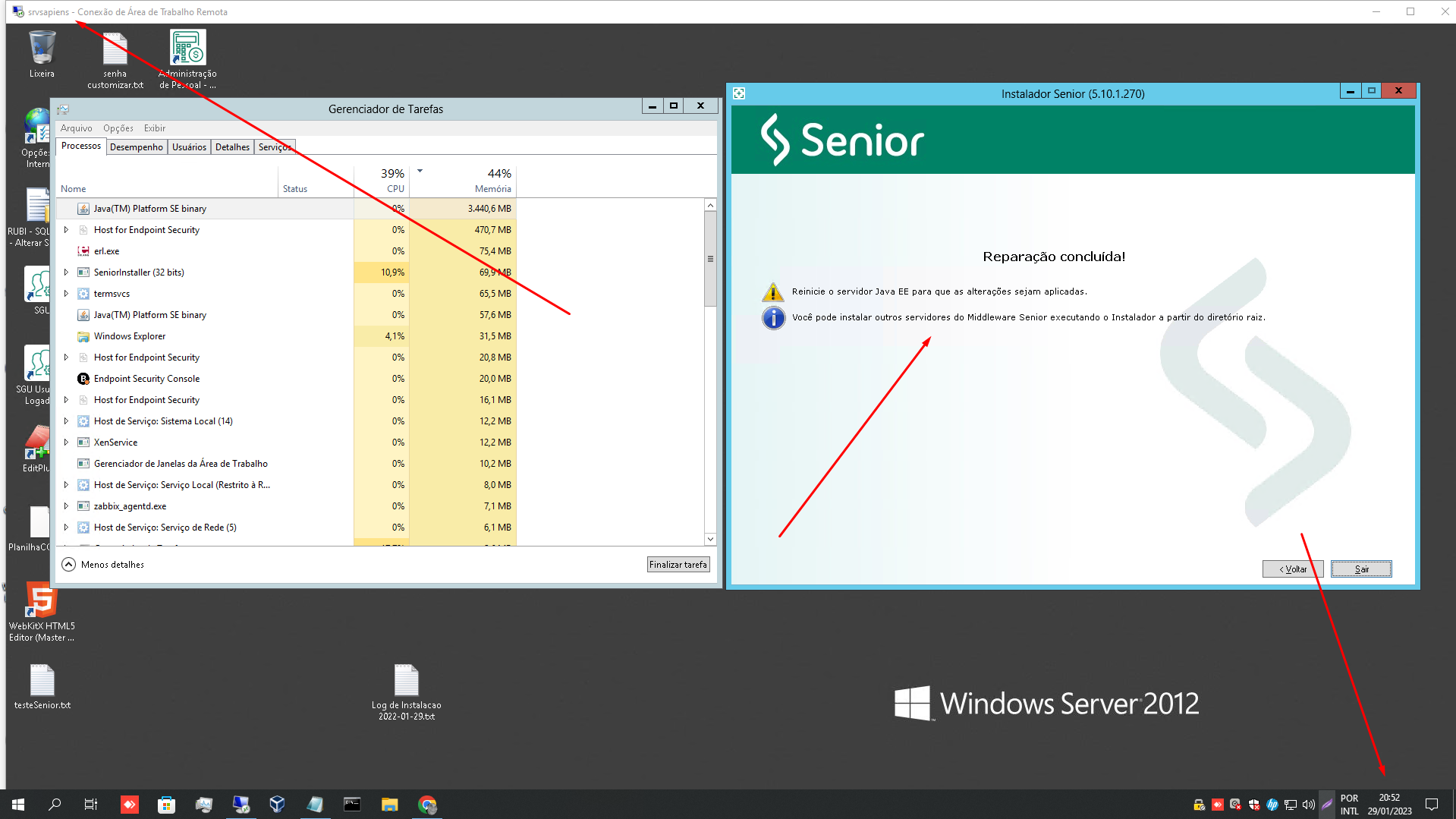Viewport: 1456px width, 819px height.
Task: Click the purple feather tray icon
Action: coord(1327,805)
